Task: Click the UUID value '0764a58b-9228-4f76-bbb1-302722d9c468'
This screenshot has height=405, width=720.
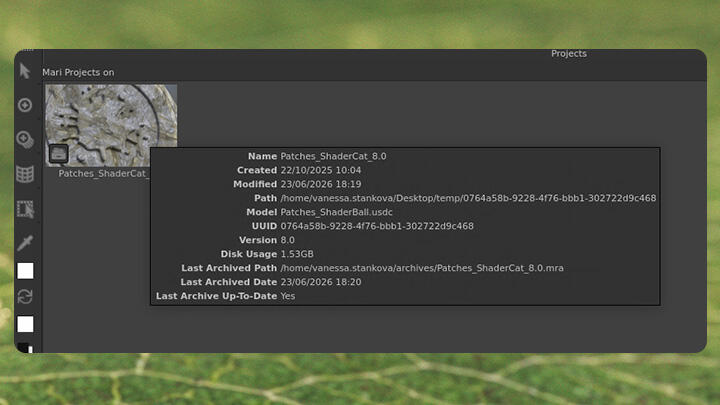Action: click(377, 226)
